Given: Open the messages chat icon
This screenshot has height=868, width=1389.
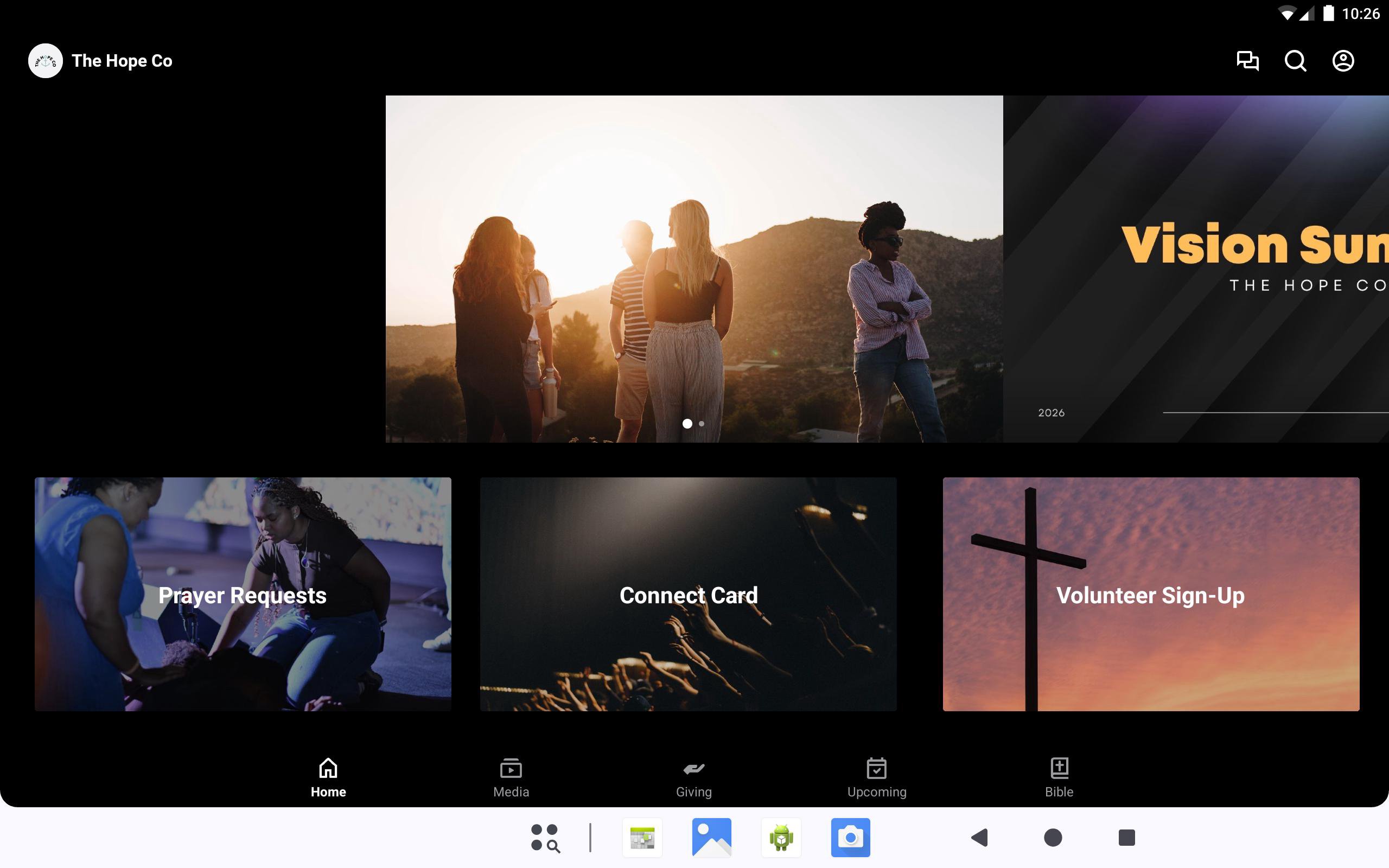Looking at the screenshot, I should (1247, 61).
